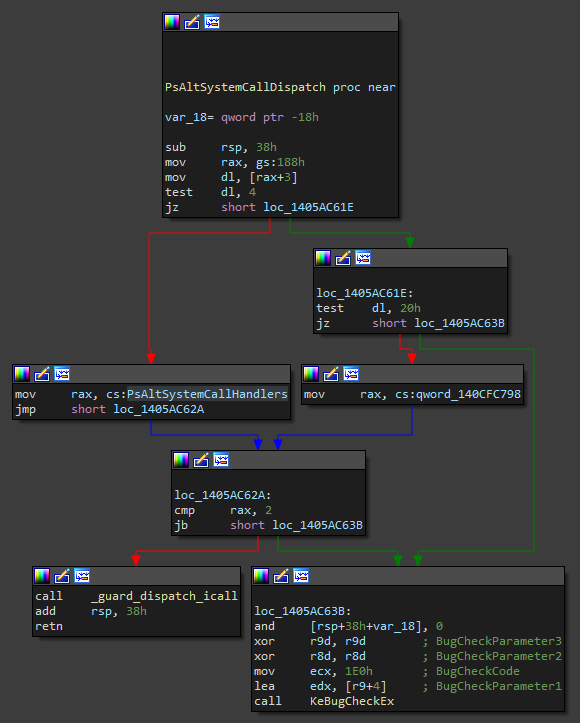Click group nodes icon on PsAltSystemCallDispatch block
Viewport: 580px width, 723px height.
(212, 22)
